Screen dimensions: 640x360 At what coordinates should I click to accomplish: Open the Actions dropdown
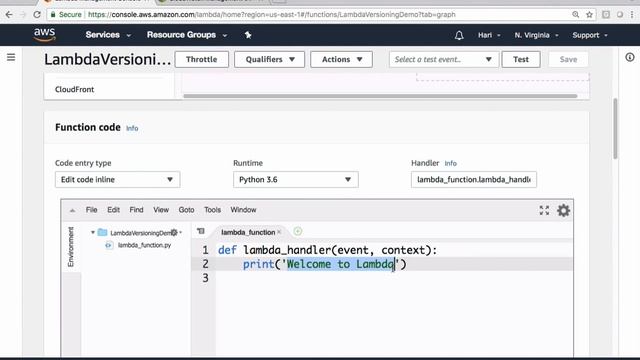(x=341, y=59)
